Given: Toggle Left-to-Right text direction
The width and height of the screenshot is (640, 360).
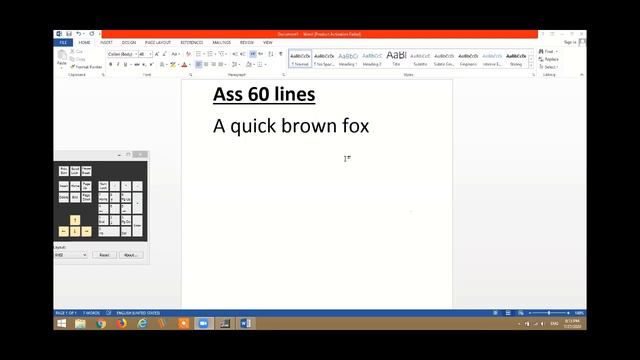Looking at the screenshot, I should 253,54.
